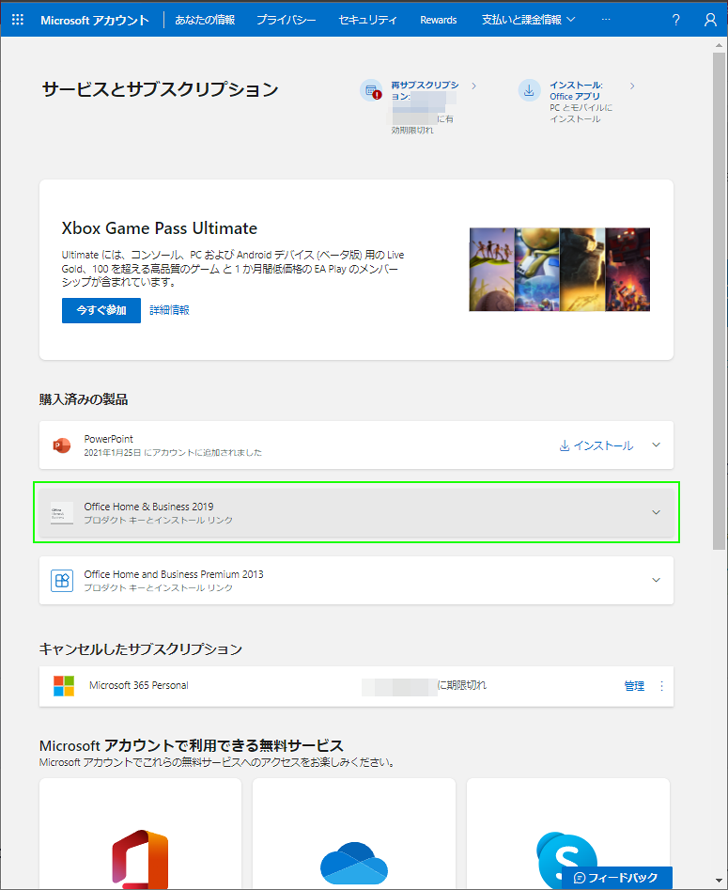The width and height of the screenshot is (728, 890).
Task: Click the Office app logo card
Action: pos(140,833)
